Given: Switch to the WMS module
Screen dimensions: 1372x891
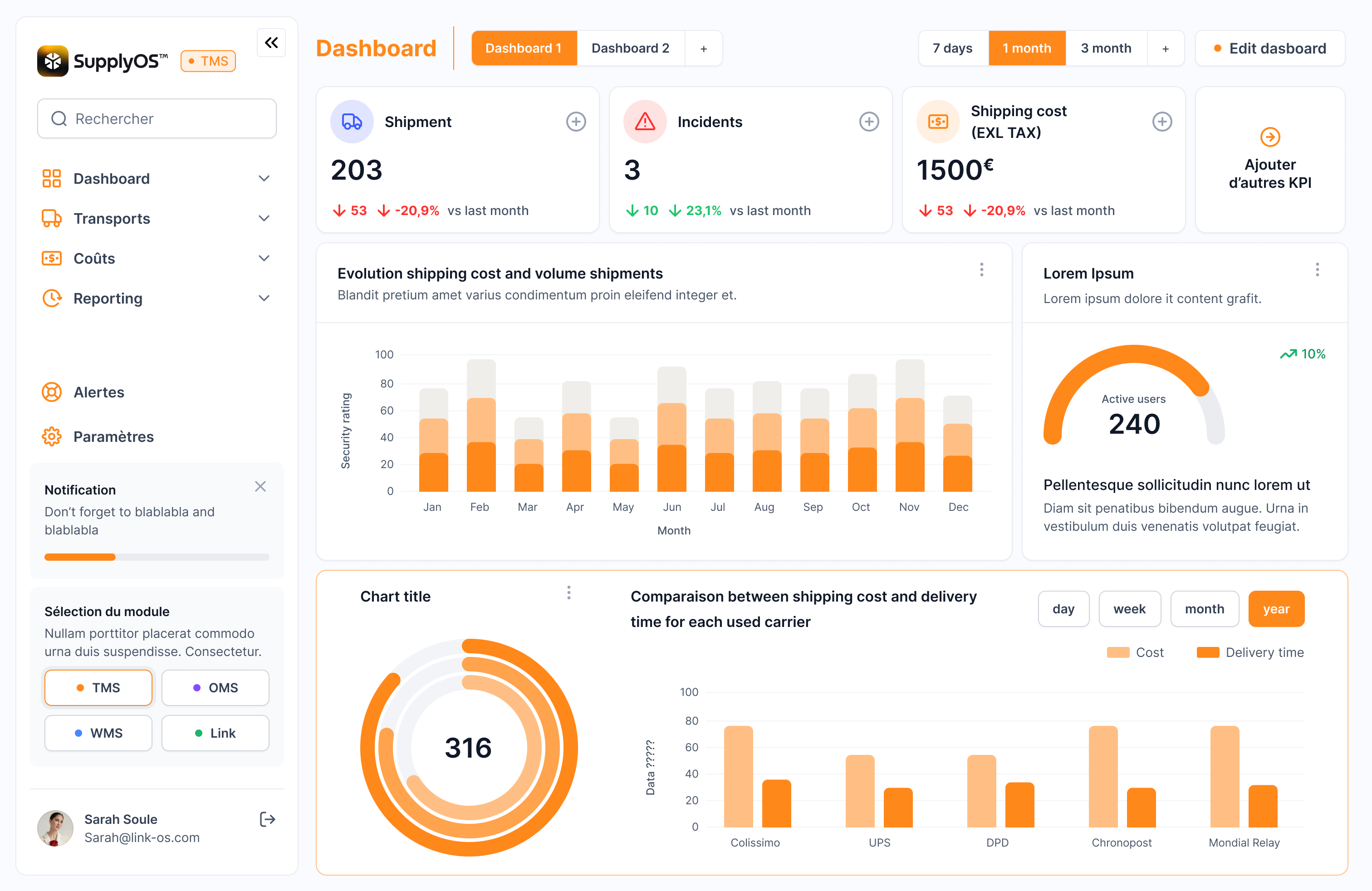Looking at the screenshot, I should [x=98, y=733].
